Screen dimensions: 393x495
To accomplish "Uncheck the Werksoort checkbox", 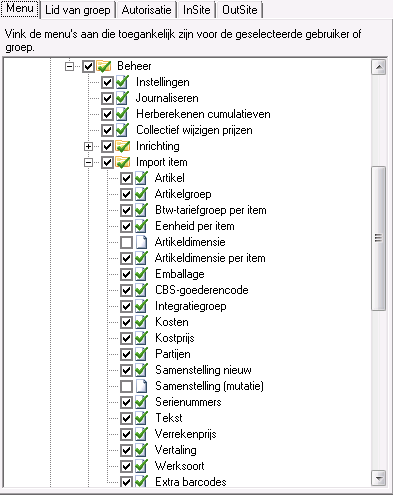I will pos(126,466).
